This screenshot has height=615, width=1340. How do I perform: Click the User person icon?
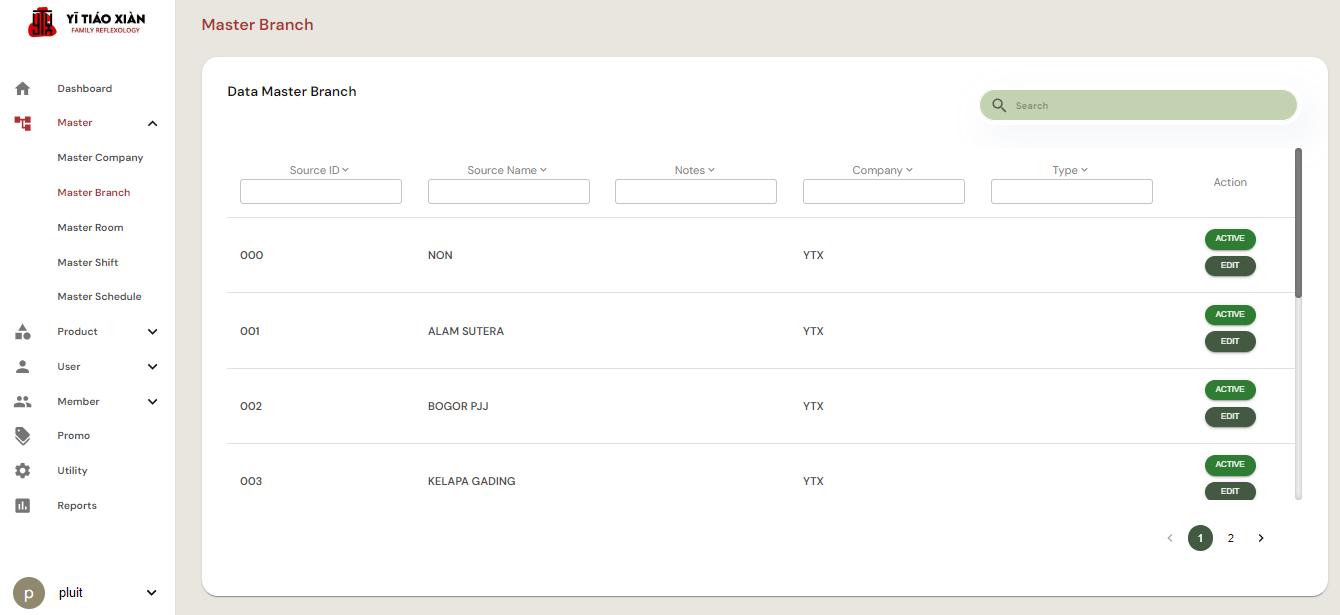(x=23, y=367)
